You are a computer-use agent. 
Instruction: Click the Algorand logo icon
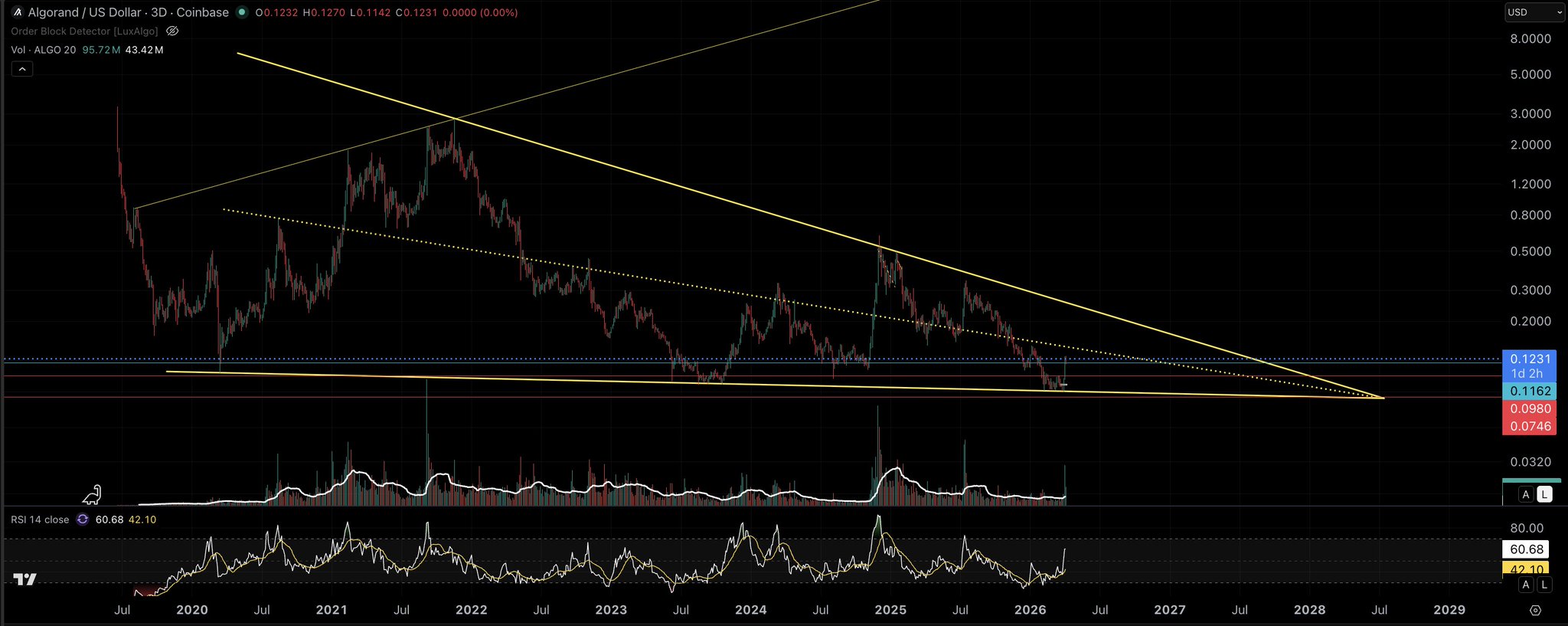point(18,12)
